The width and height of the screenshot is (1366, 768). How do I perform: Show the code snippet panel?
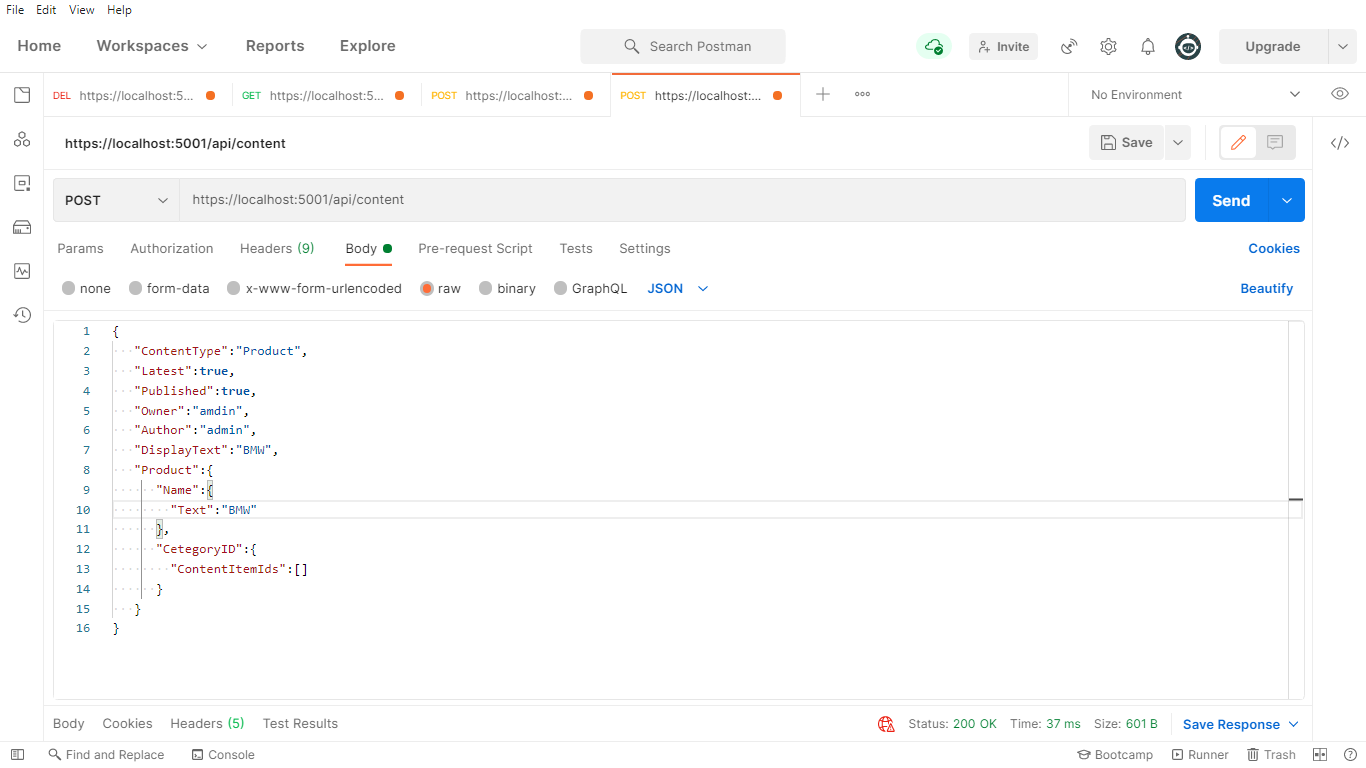[x=1340, y=143]
